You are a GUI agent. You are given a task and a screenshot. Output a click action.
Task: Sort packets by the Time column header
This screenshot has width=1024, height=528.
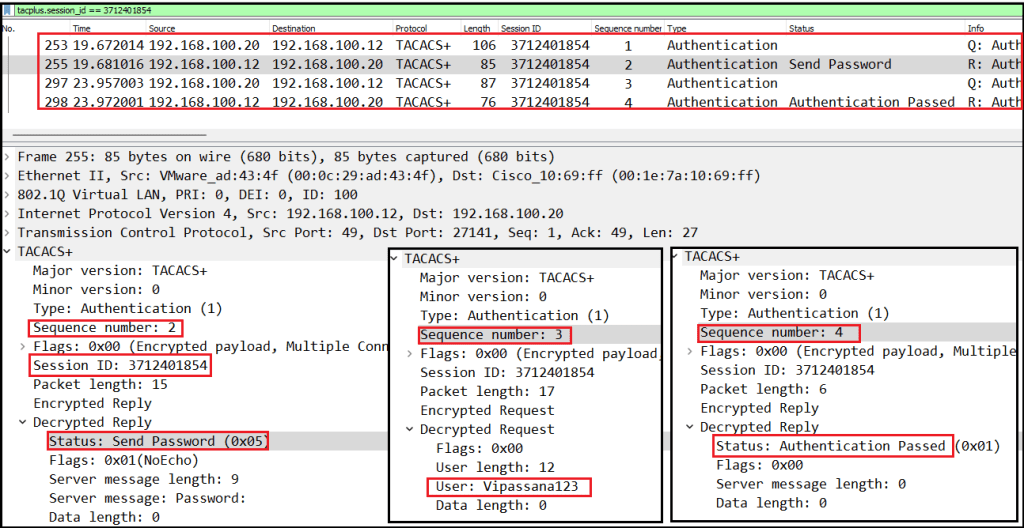tap(82, 29)
